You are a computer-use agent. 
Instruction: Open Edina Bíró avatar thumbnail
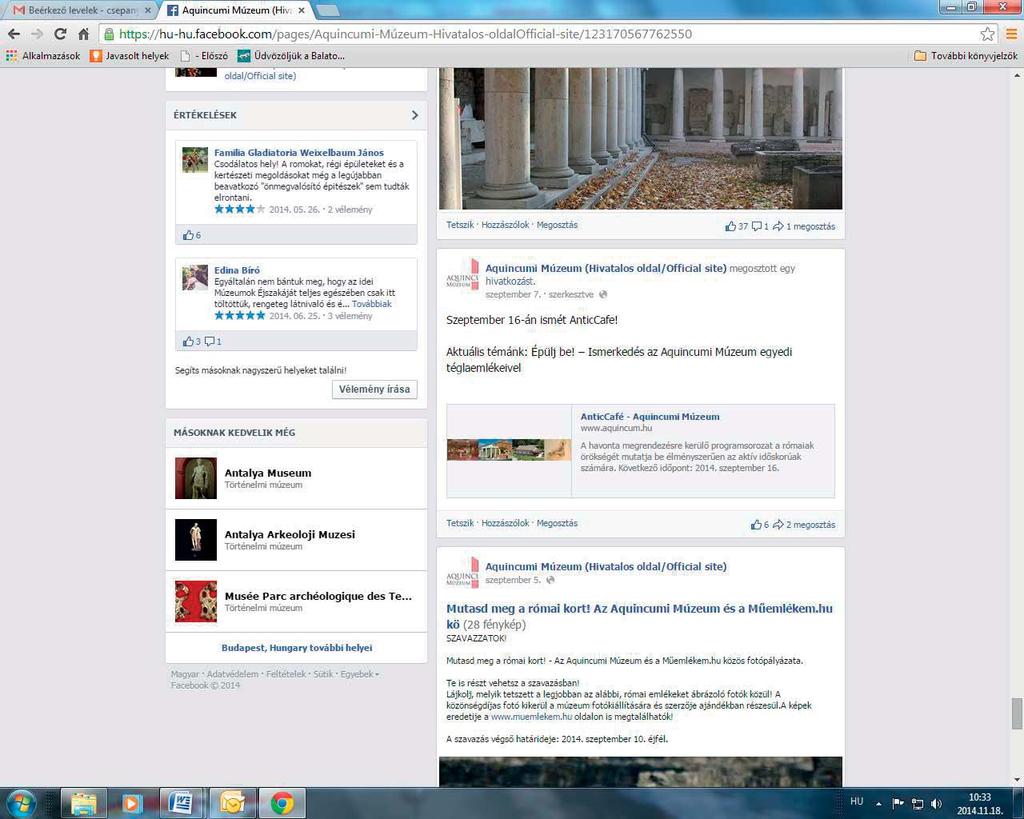click(195, 278)
